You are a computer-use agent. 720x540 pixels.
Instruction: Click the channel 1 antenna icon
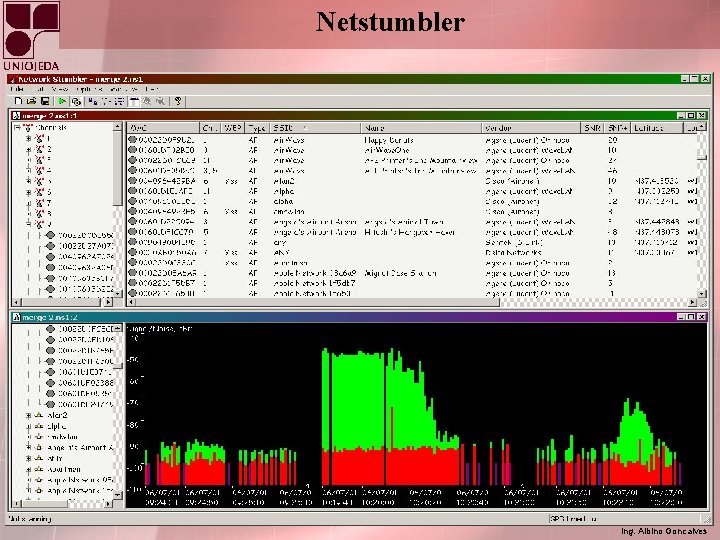coord(39,138)
